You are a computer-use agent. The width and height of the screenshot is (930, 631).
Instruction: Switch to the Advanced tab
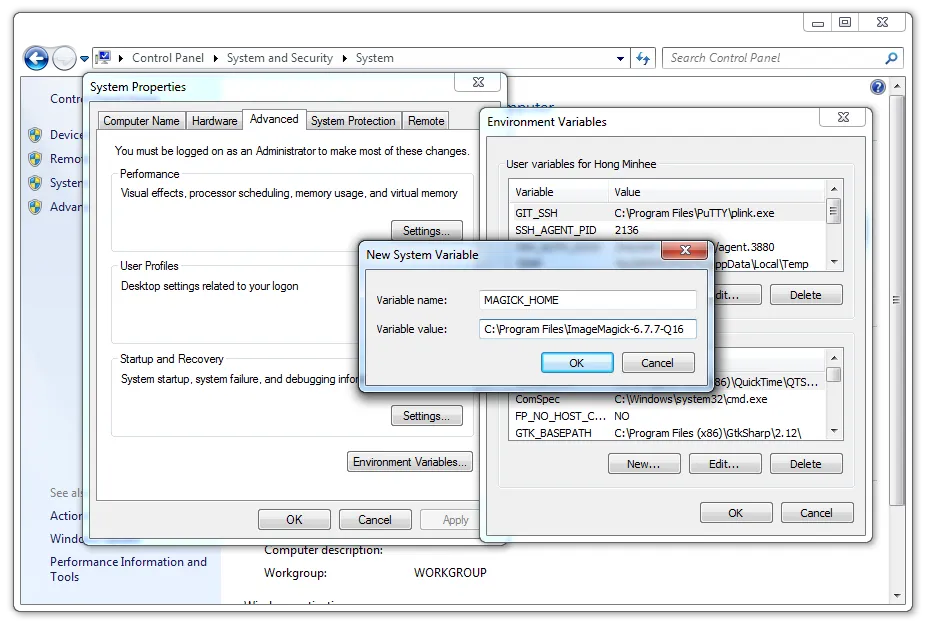click(x=274, y=119)
